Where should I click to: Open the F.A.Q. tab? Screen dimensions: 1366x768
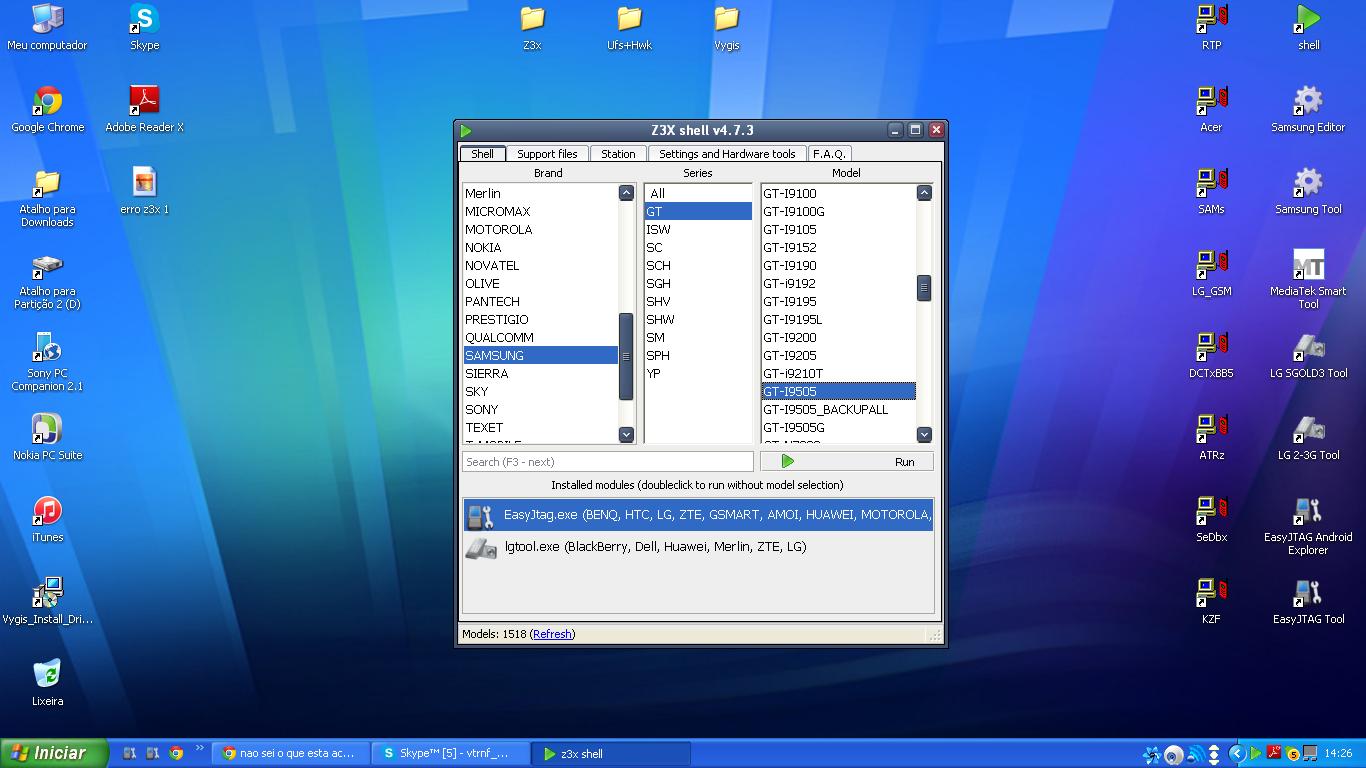(x=829, y=154)
